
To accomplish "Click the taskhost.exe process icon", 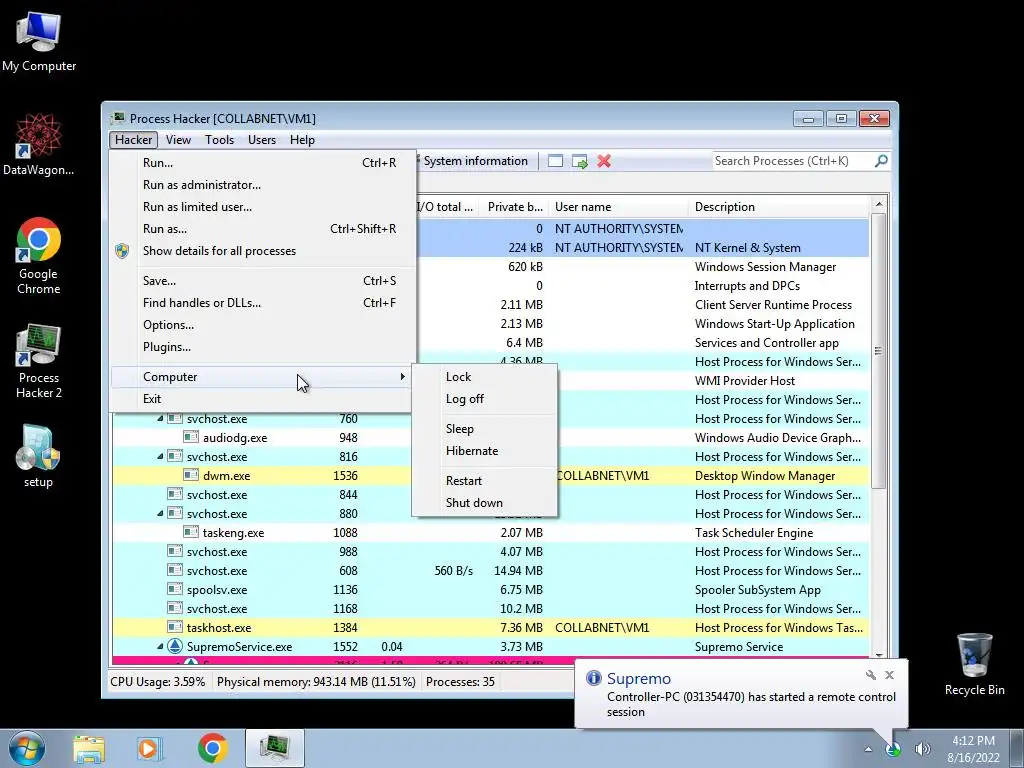I will point(174,628).
